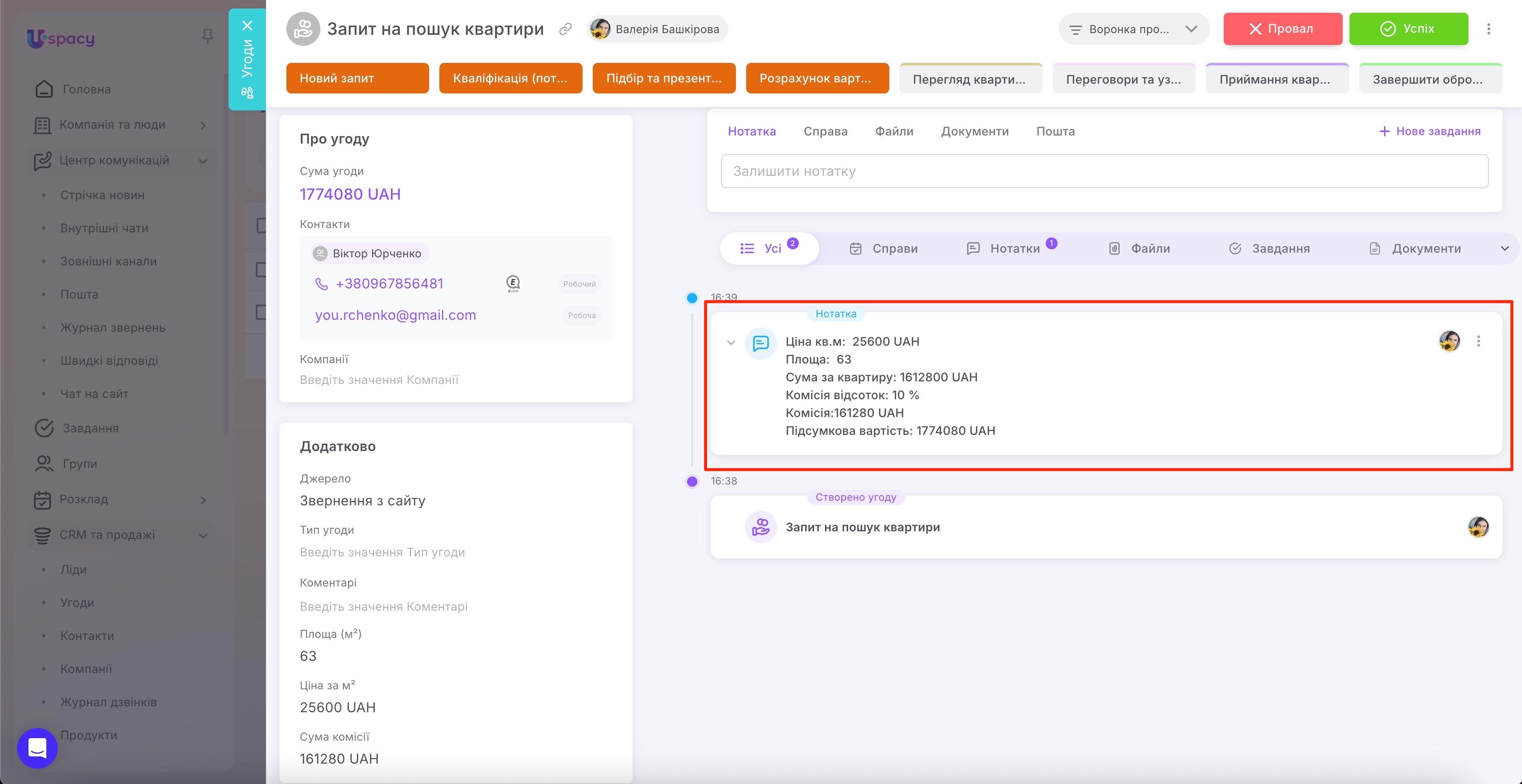Copy deal link via chain icon
This screenshot has width=1522, height=784.
coord(566,29)
